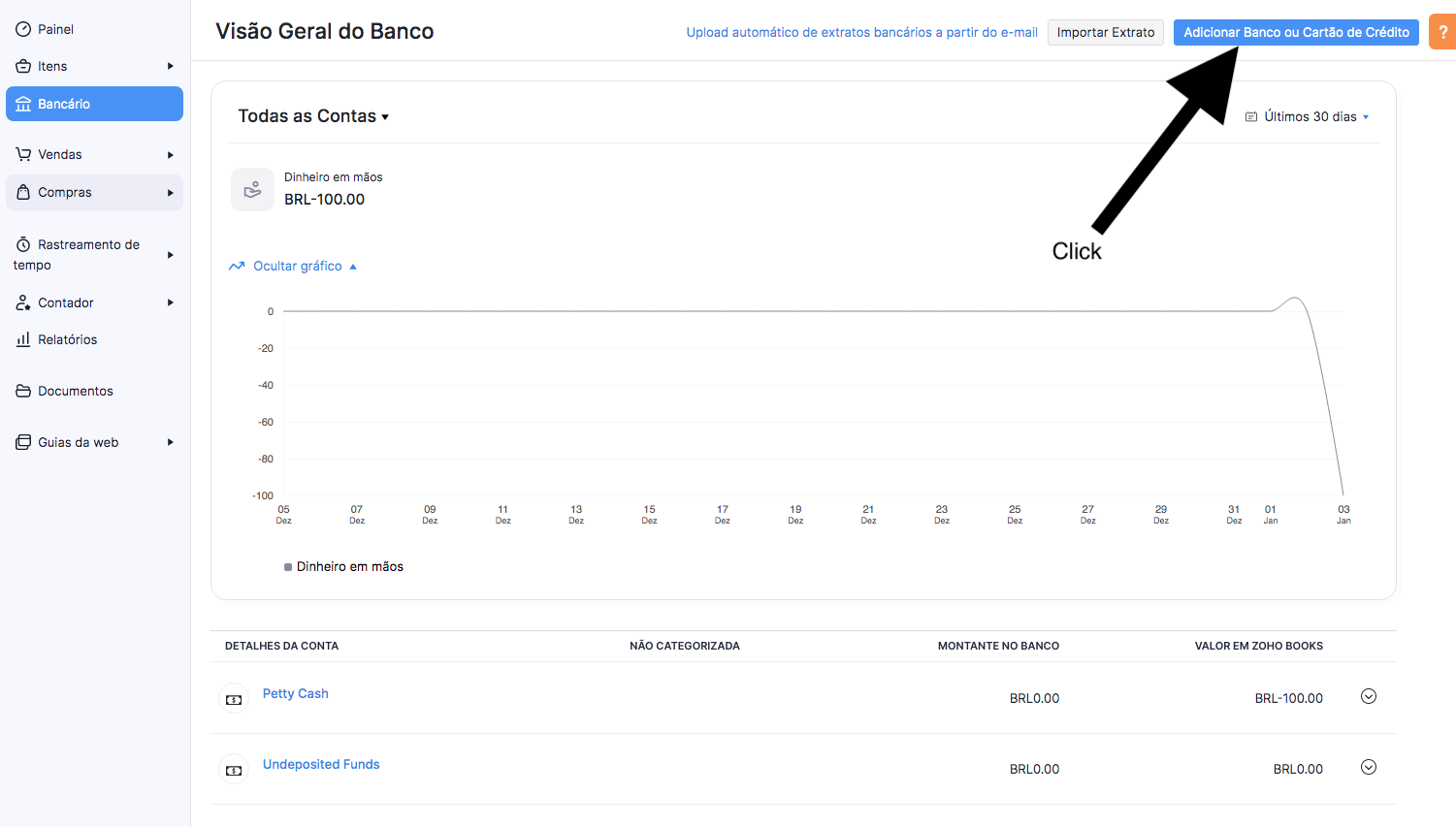This screenshot has width=1456, height=827.
Task: Click the MONTANTE NO BANCO column header
Action: (998, 646)
